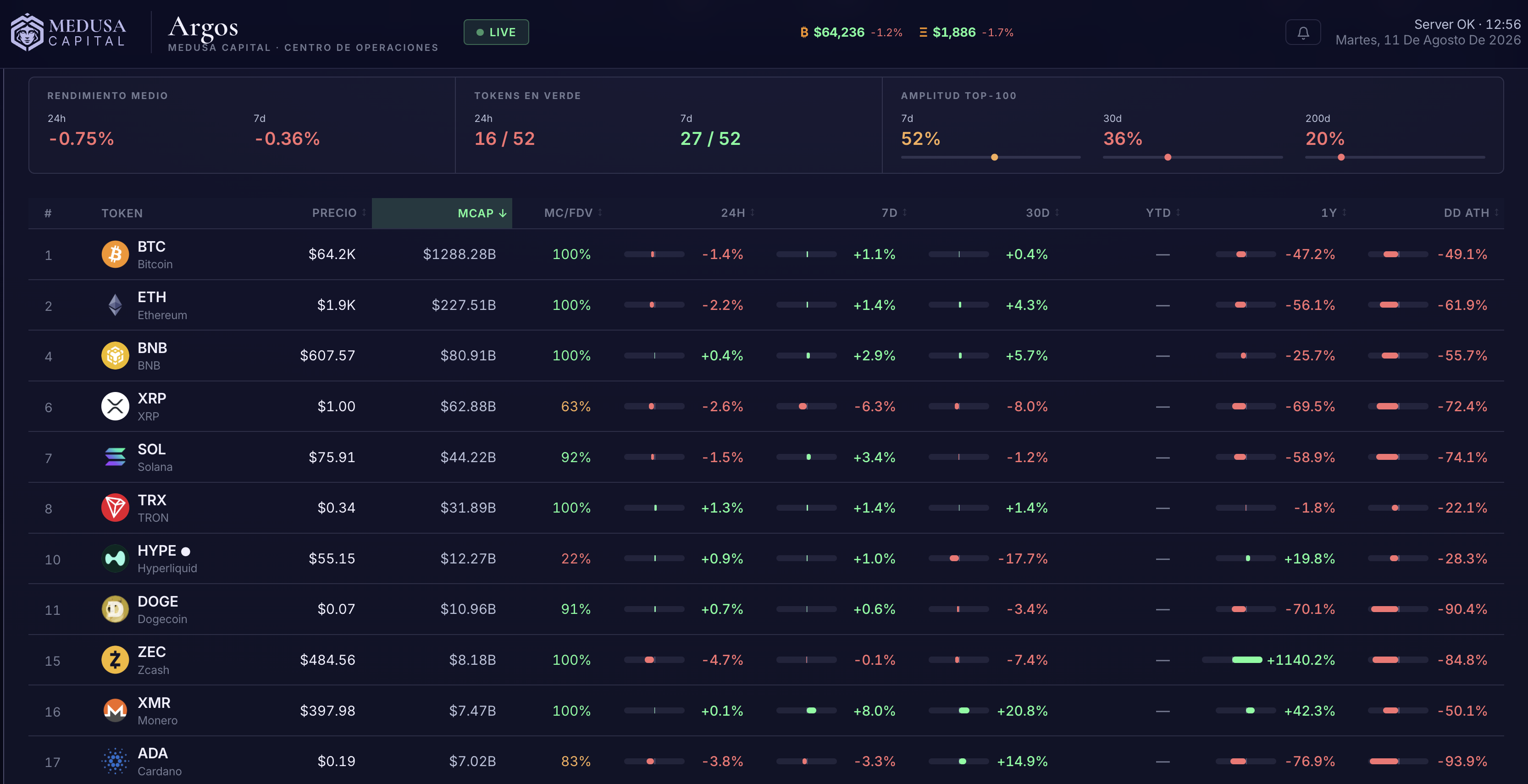The height and width of the screenshot is (784, 1528).
Task: Click the Medusa Capital logo
Action: [69, 33]
